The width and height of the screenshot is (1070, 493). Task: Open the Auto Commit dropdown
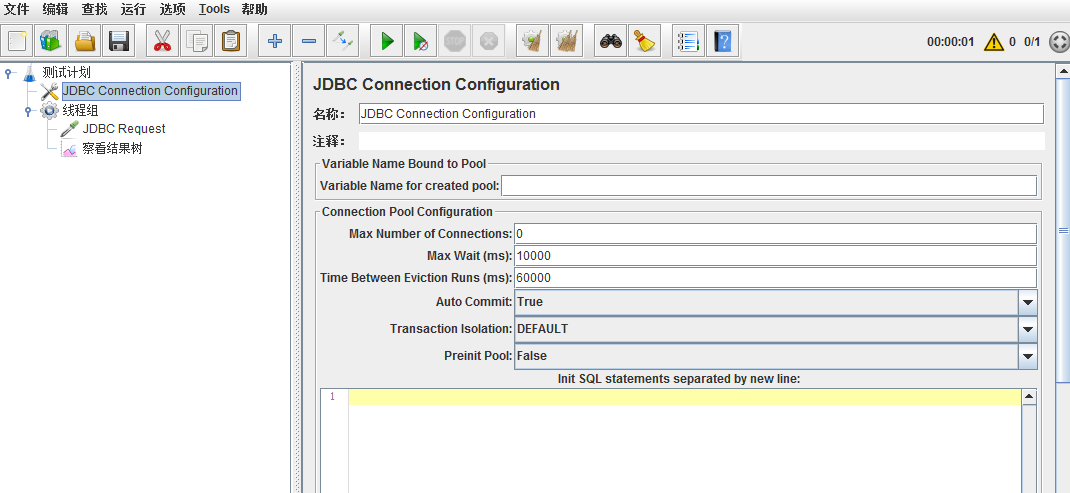[x=1028, y=302]
